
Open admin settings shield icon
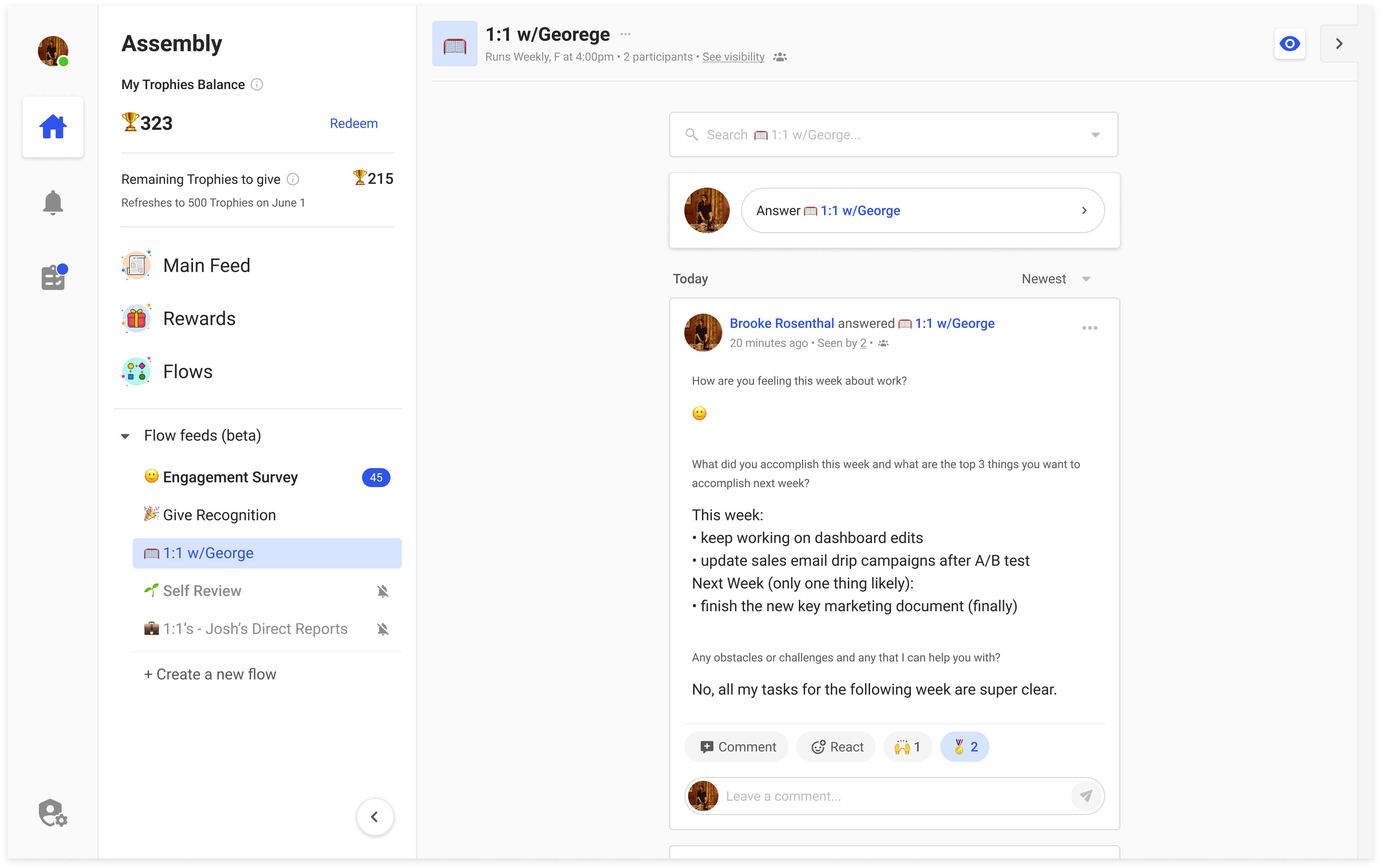click(x=53, y=813)
